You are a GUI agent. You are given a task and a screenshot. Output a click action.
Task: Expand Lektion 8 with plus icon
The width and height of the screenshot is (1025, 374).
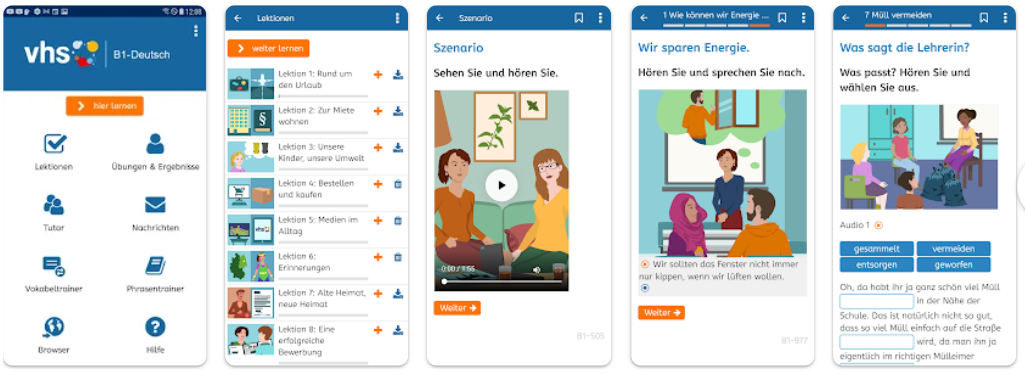(378, 331)
